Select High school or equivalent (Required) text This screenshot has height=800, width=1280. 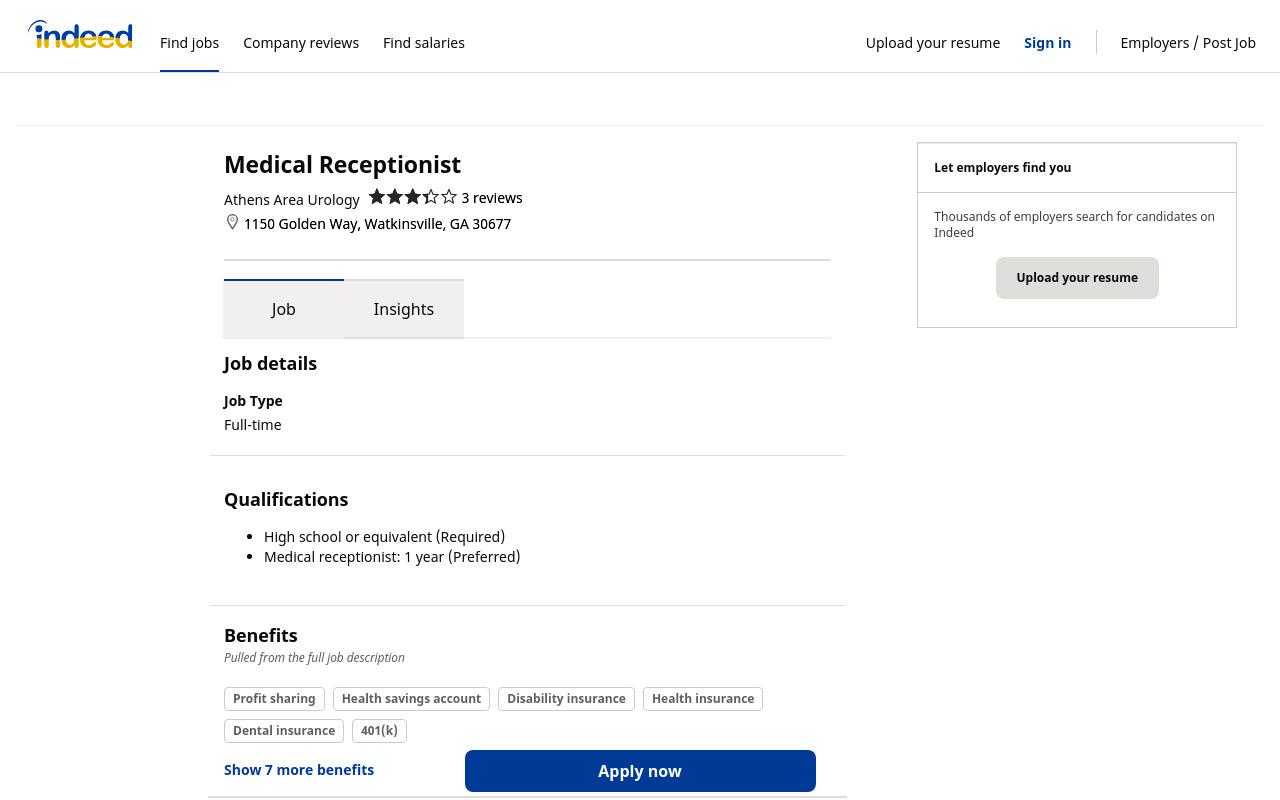384,537
